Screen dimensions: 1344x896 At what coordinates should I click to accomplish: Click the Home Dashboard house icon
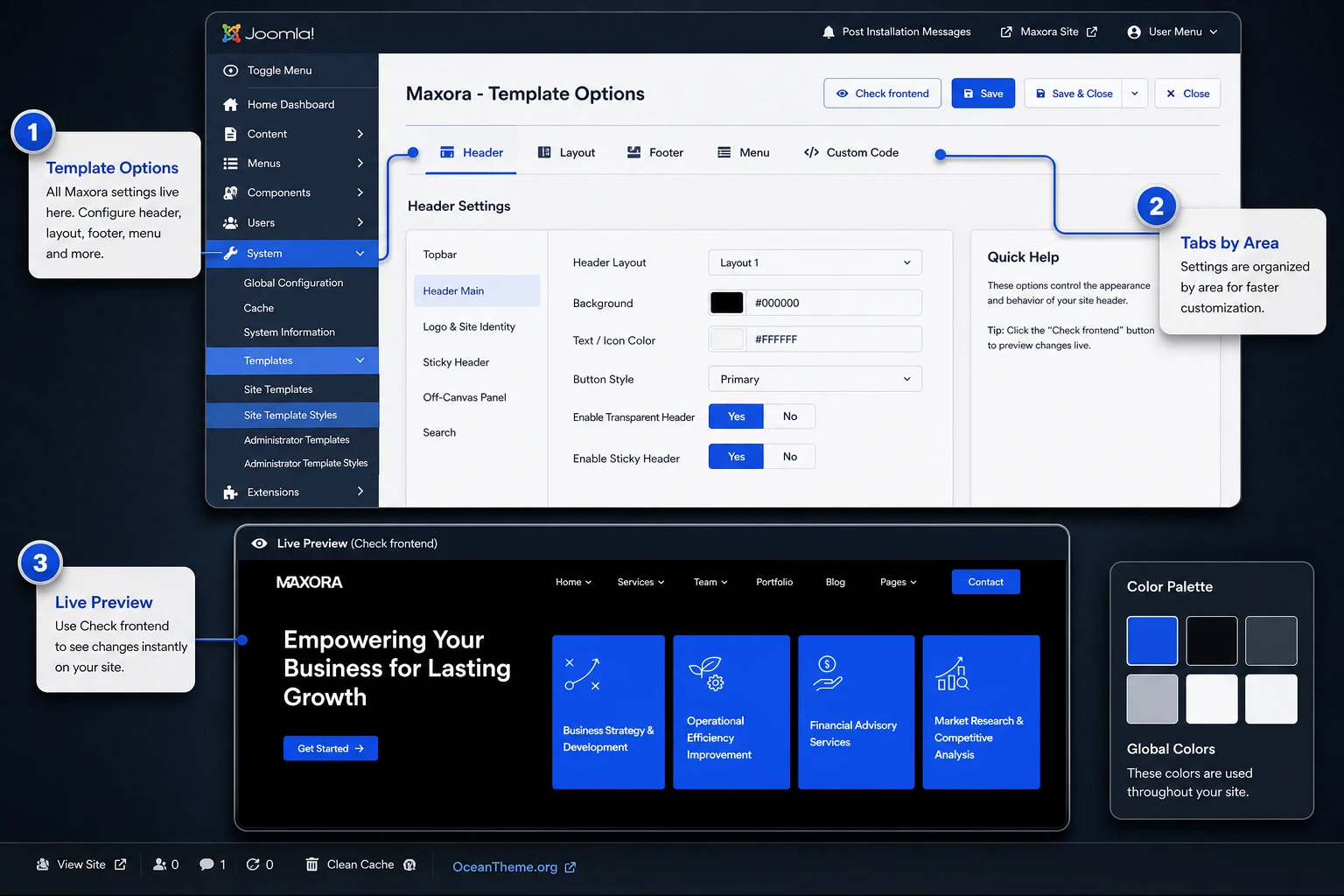(x=230, y=104)
